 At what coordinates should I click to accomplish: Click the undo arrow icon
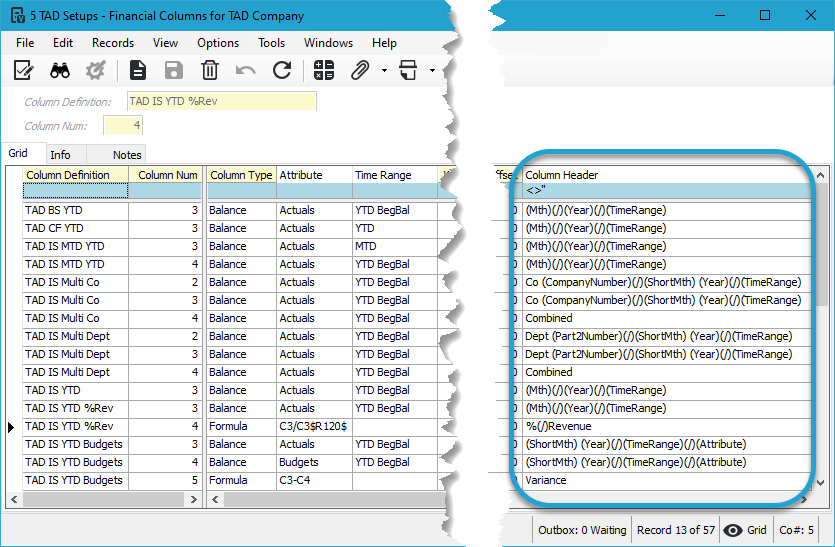point(245,70)
